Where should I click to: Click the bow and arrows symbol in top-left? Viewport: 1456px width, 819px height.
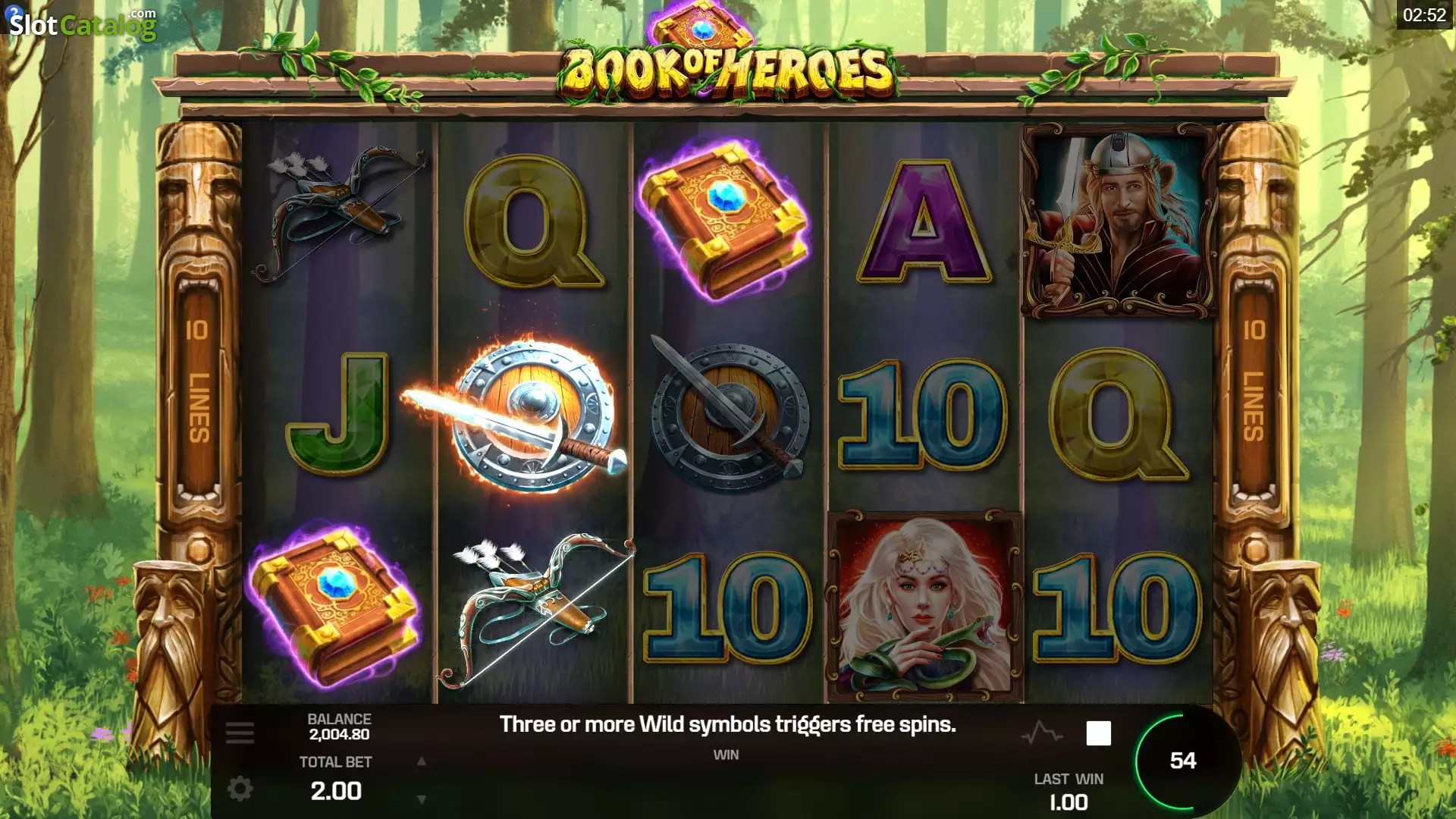tap(339, 214)
